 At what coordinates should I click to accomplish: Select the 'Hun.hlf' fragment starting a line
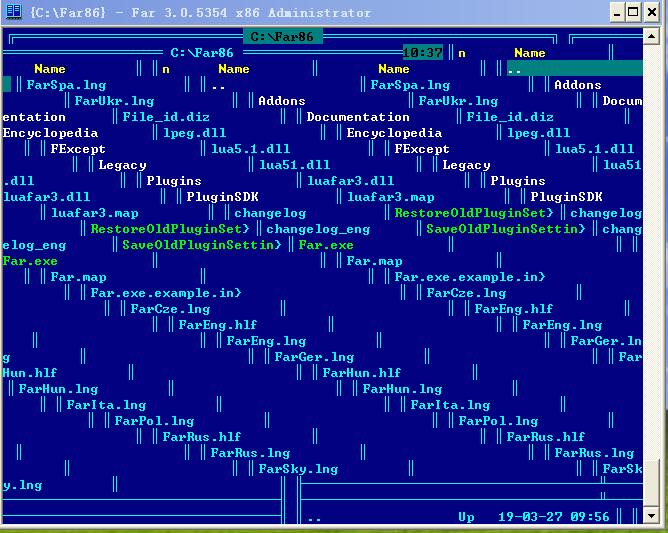[x=30, y=373]
